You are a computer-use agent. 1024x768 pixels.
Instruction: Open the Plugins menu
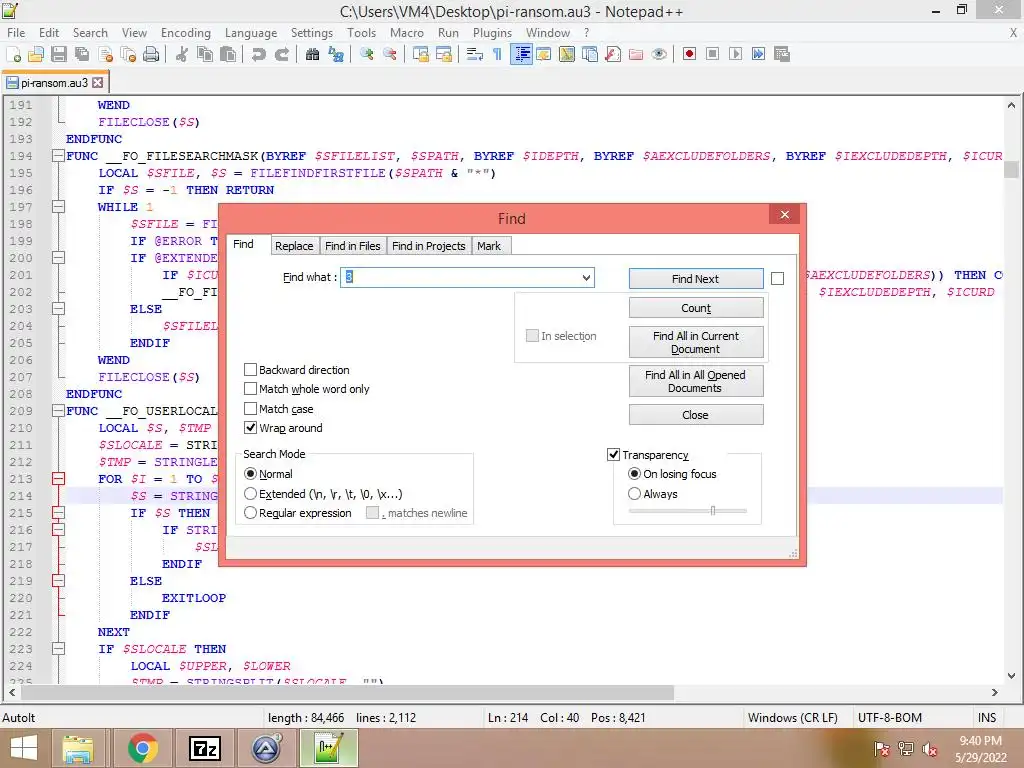[x=492, y=33]
